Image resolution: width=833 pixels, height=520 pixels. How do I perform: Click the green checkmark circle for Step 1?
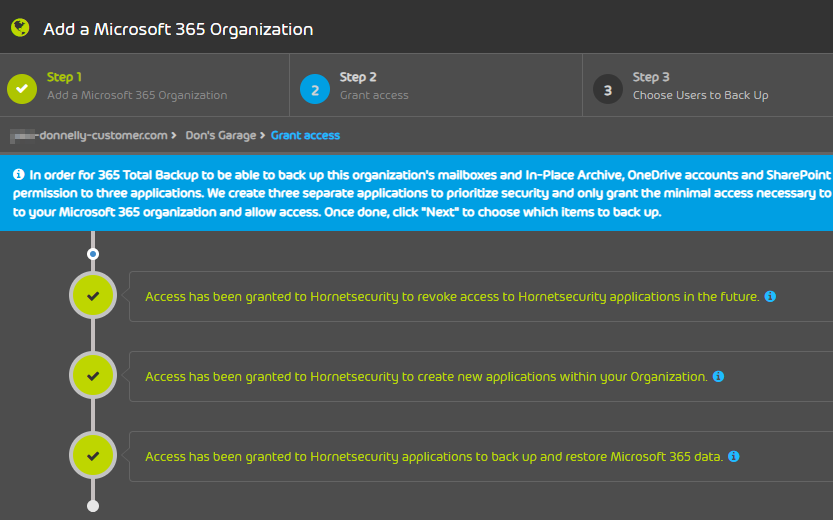tap(22, 89)
